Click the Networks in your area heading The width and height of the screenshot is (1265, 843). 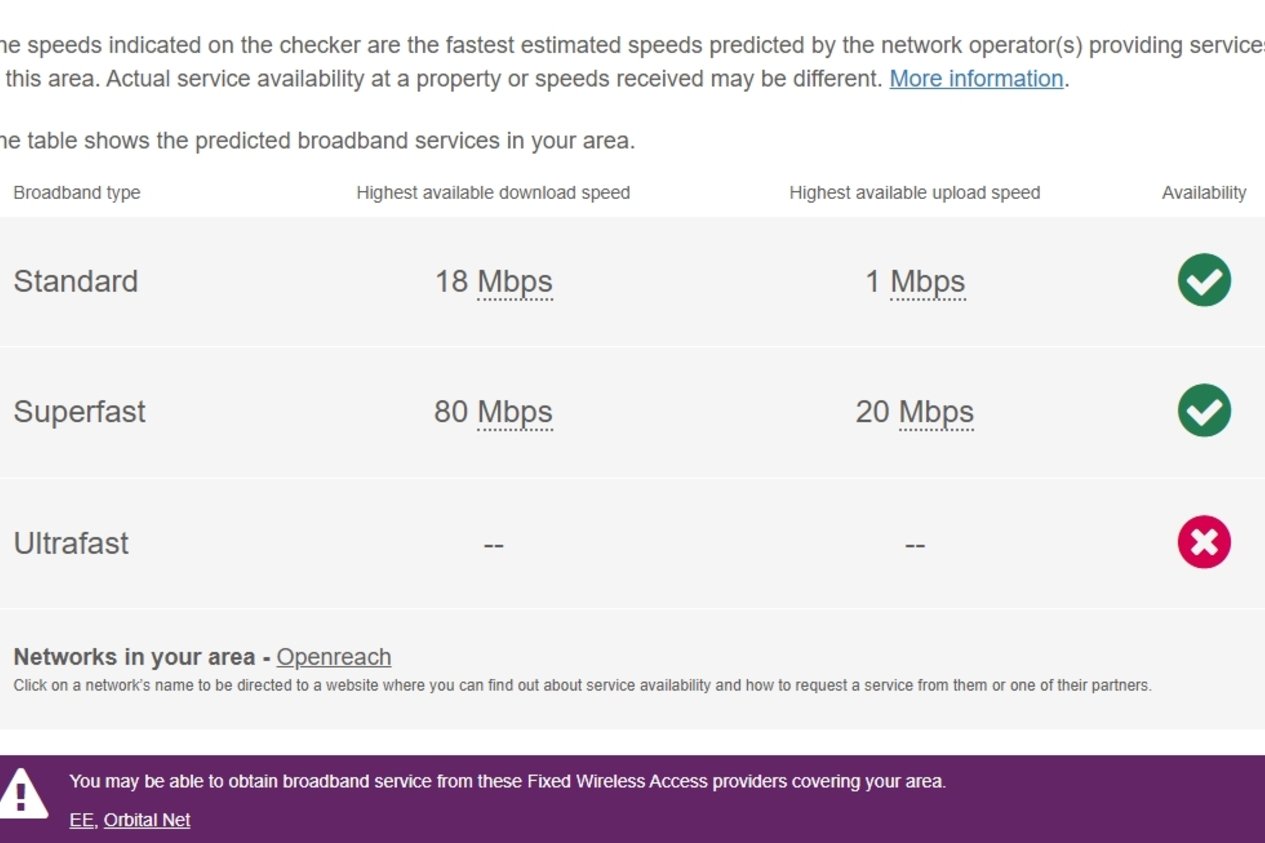(x=134, y=657)
